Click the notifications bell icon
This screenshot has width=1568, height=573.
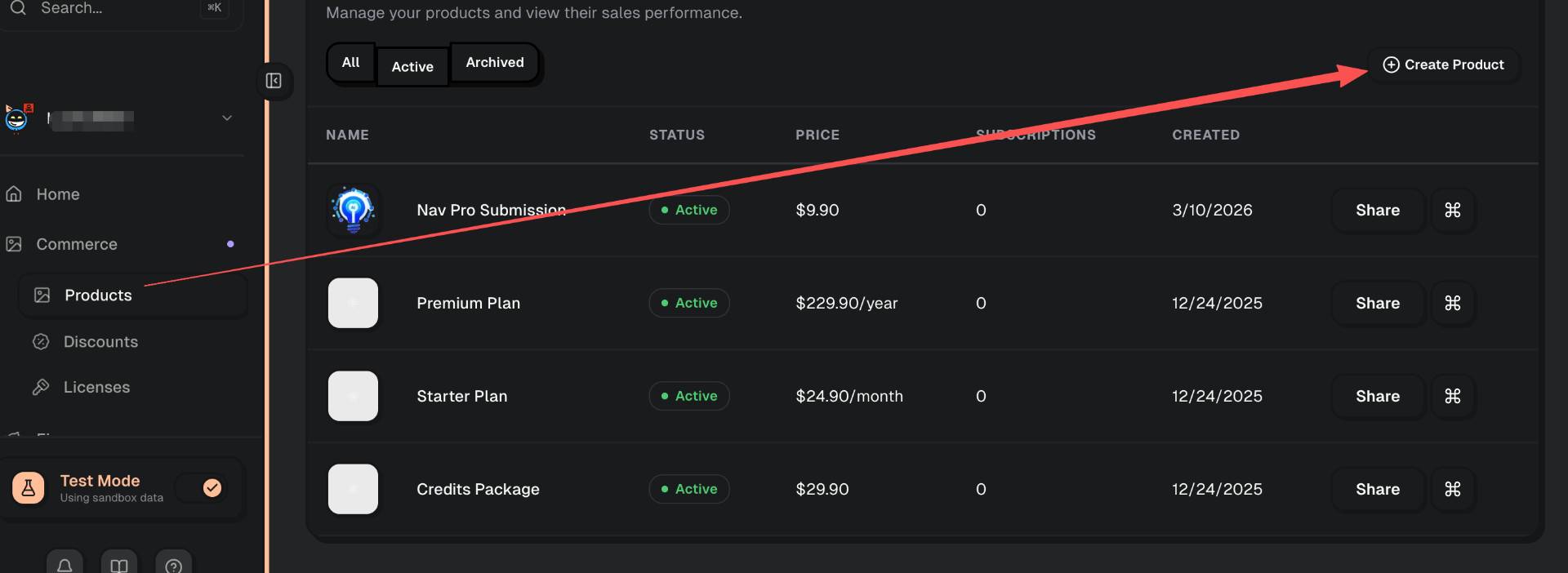(65, 565)
